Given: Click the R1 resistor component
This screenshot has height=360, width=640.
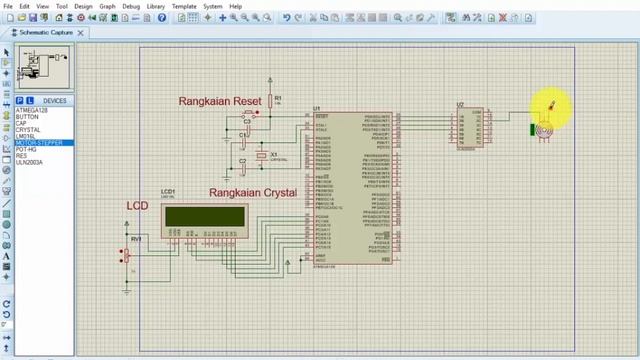Looking at the screenshot, I should point(270,101).
